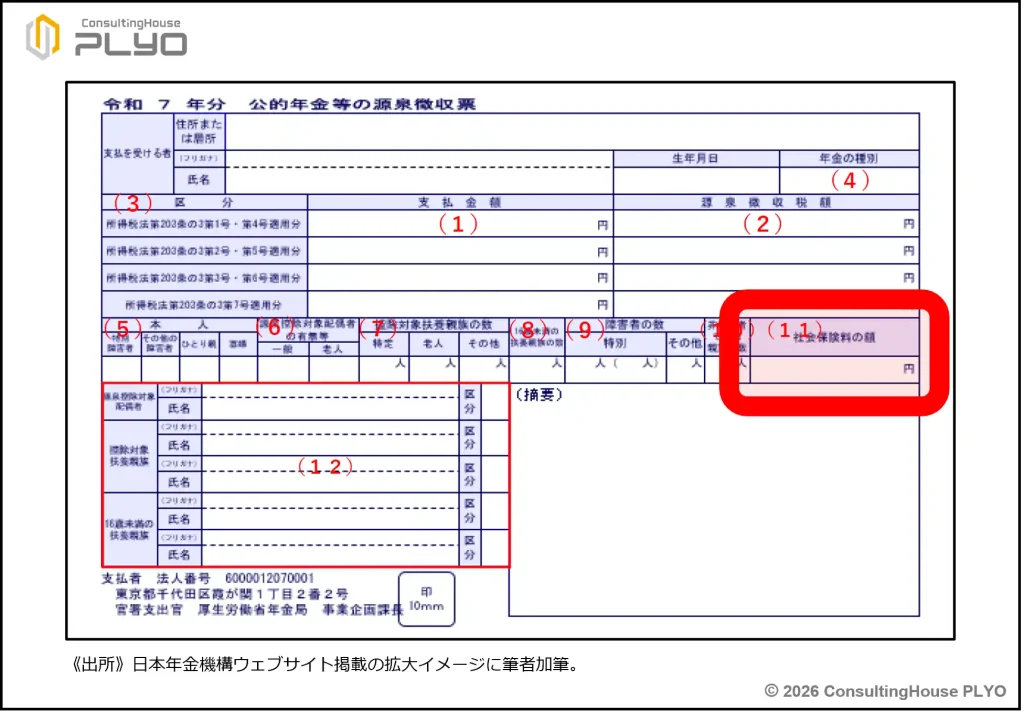Click the 印 10mm seal box
The width and height of the screenshot is (1024, 712).
point(426,599)
